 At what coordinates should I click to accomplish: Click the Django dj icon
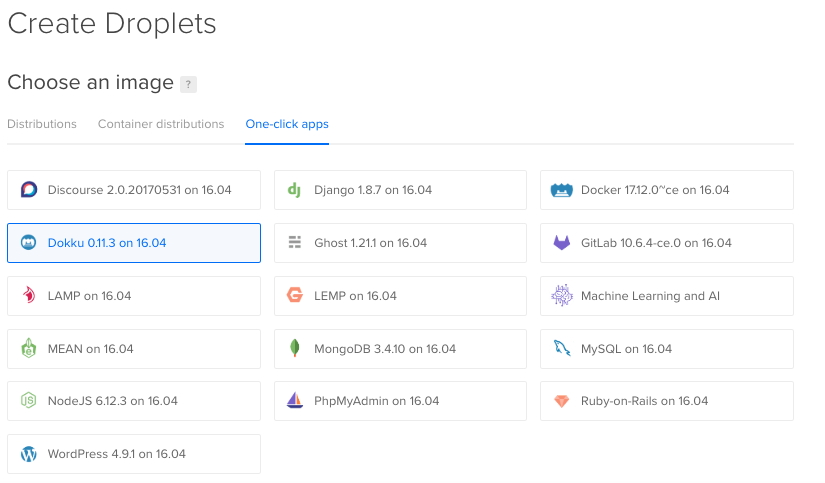[294, 190]
